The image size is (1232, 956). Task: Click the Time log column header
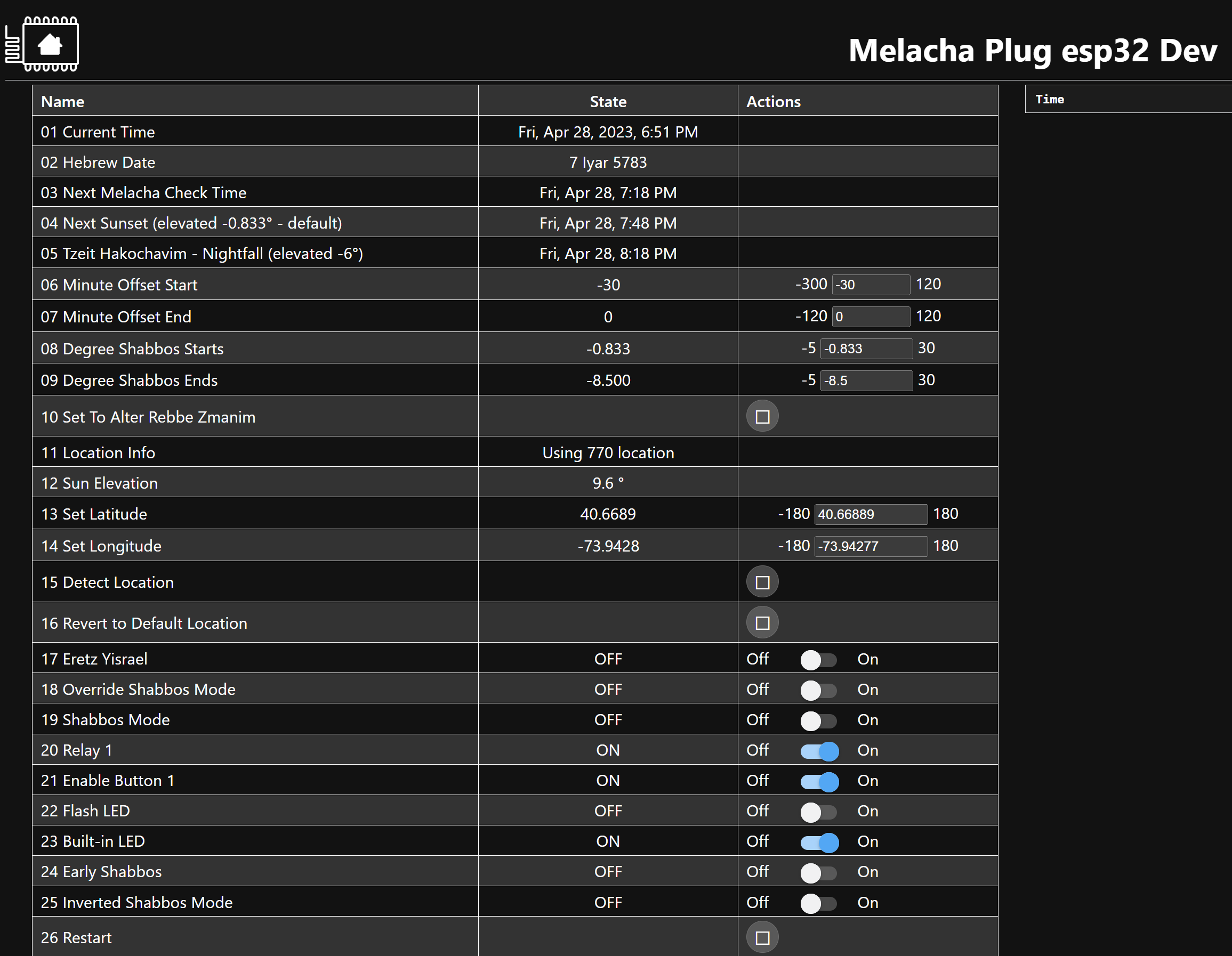pos(1049,99)
